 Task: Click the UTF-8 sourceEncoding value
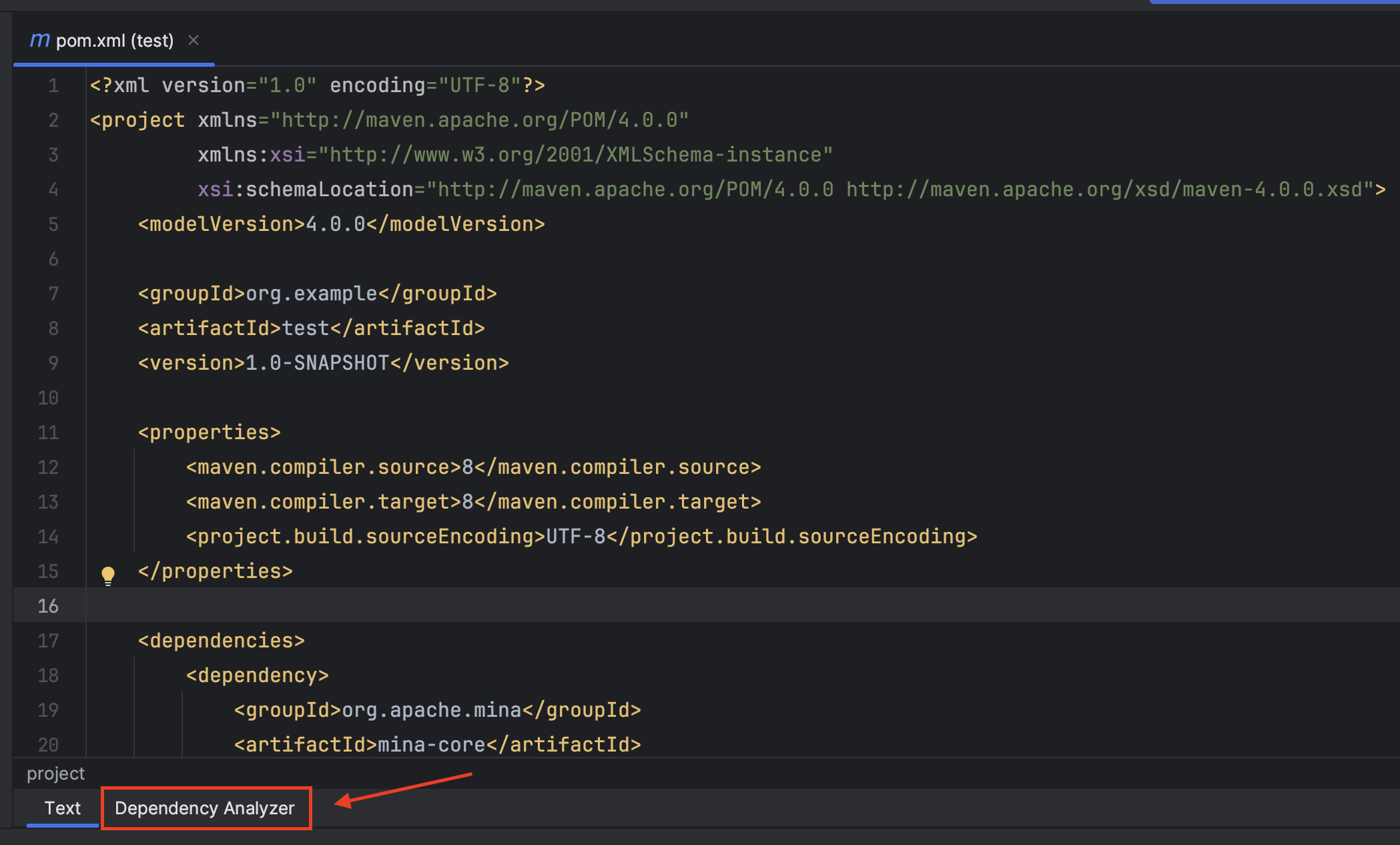[575, 537]
